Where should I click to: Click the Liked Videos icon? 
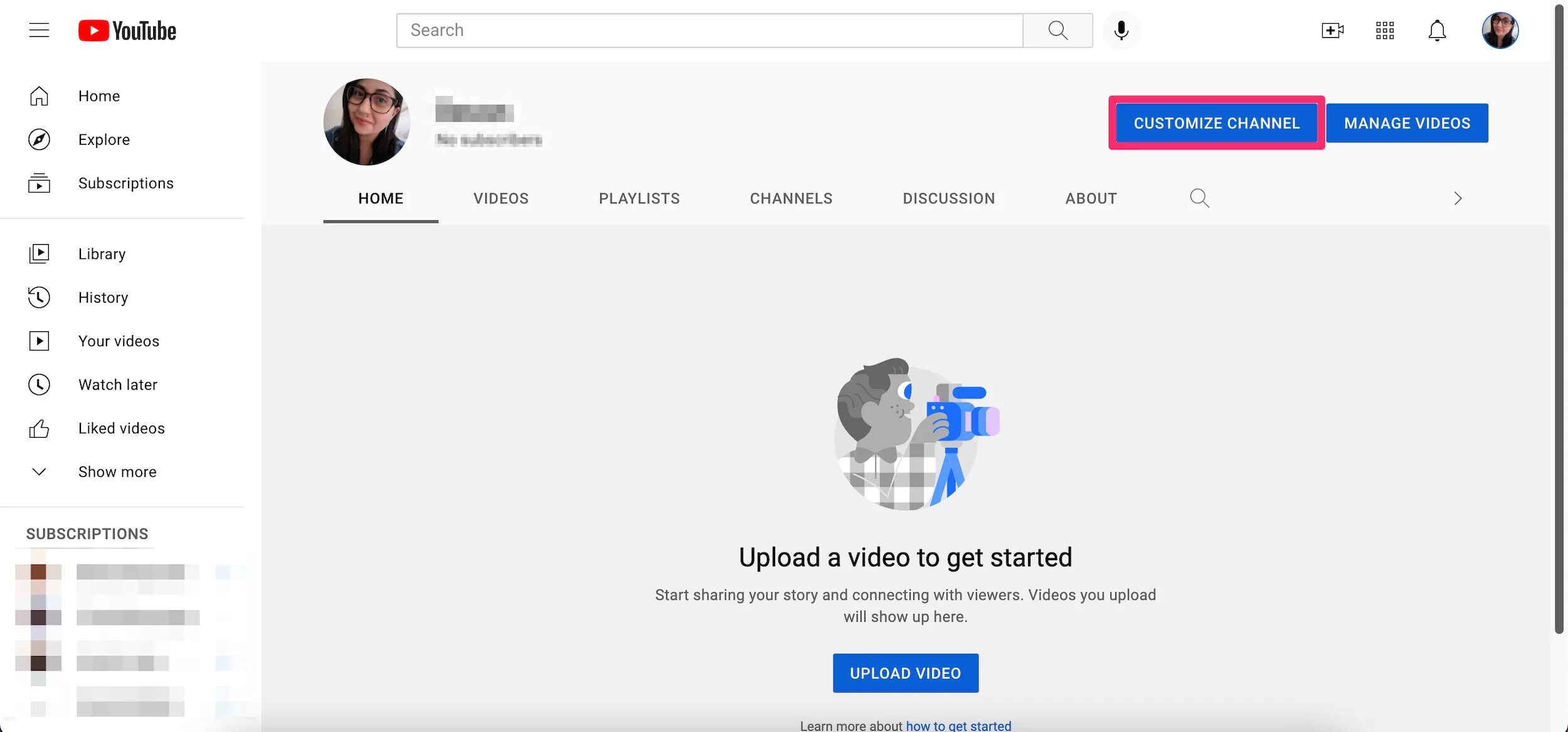point(38,429)
